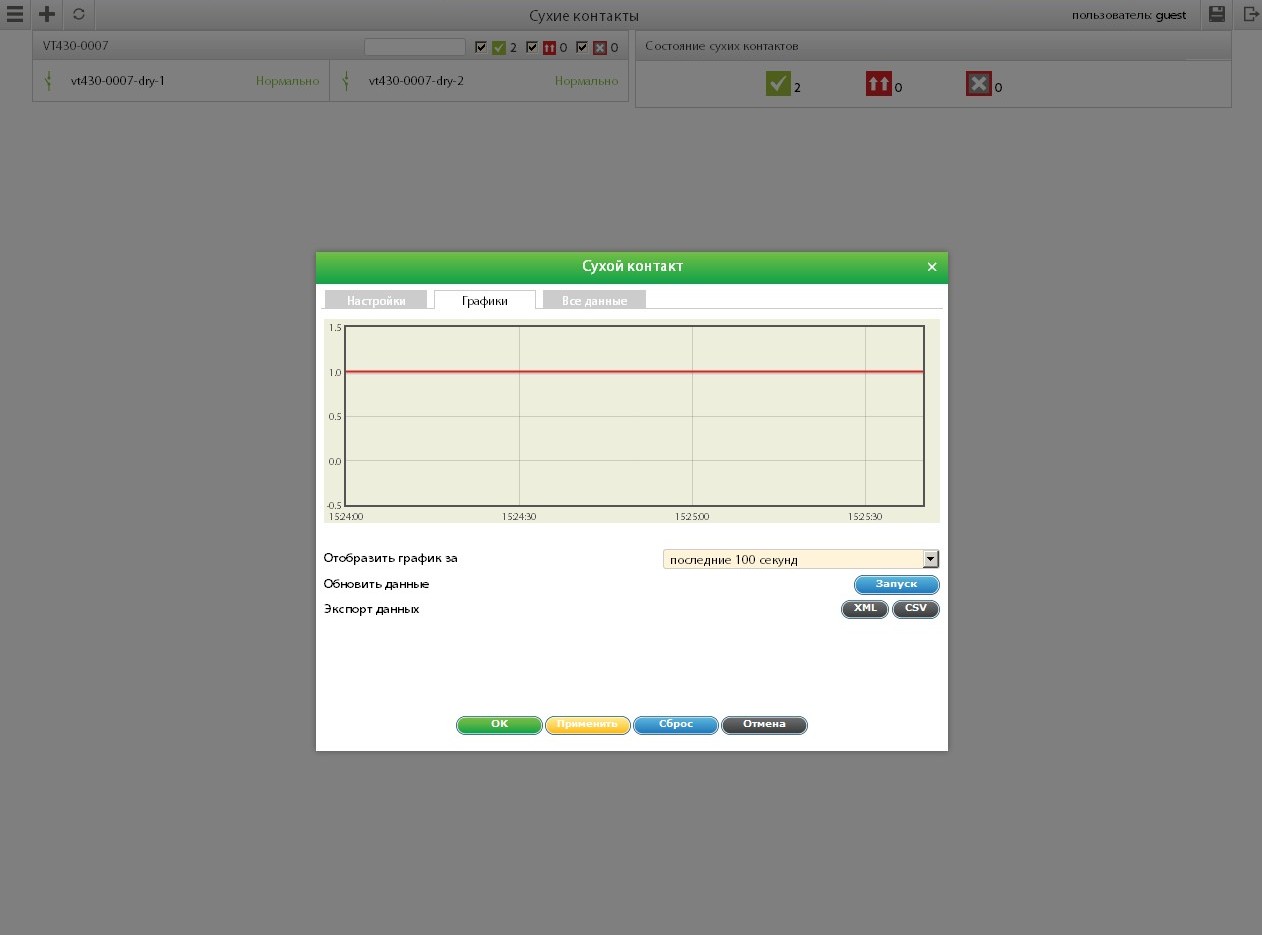
Task: Select the vt430-0007-dry-2 contact
Action: point(416,81)
